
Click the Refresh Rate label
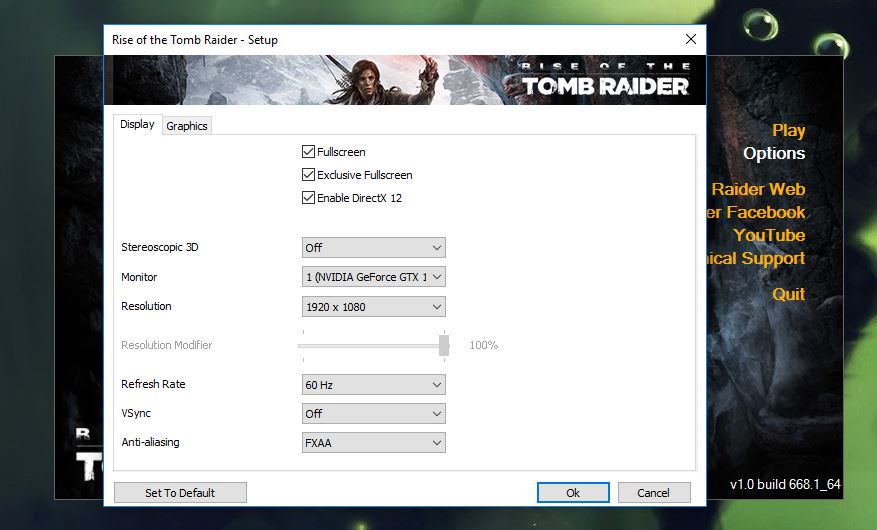[x=153, y=384]
